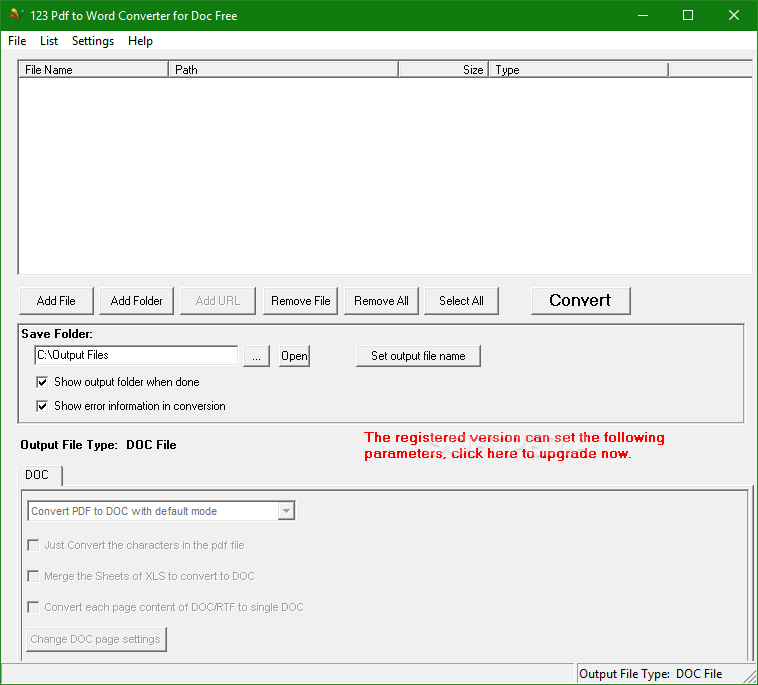Screen dimensions: 758x685
Task: Click the Path column header
Action: coord(284,70)
